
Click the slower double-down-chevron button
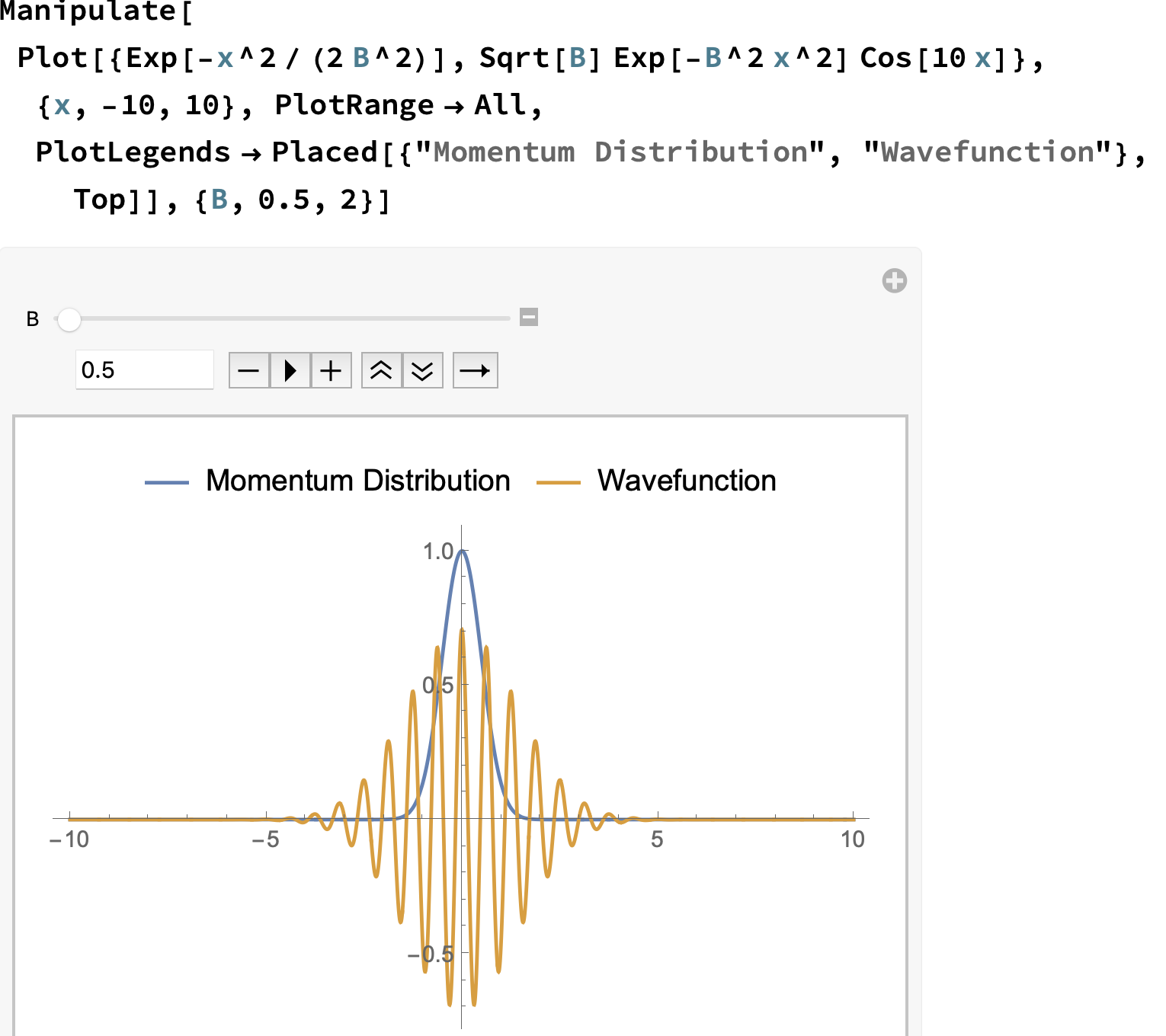pyautogui.click(x=422, y=371)
